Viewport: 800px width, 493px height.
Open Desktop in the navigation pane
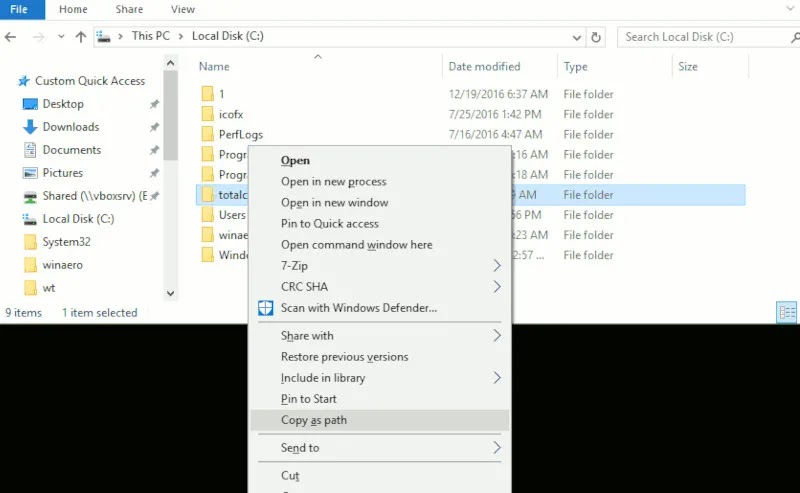tap(63, 104)
